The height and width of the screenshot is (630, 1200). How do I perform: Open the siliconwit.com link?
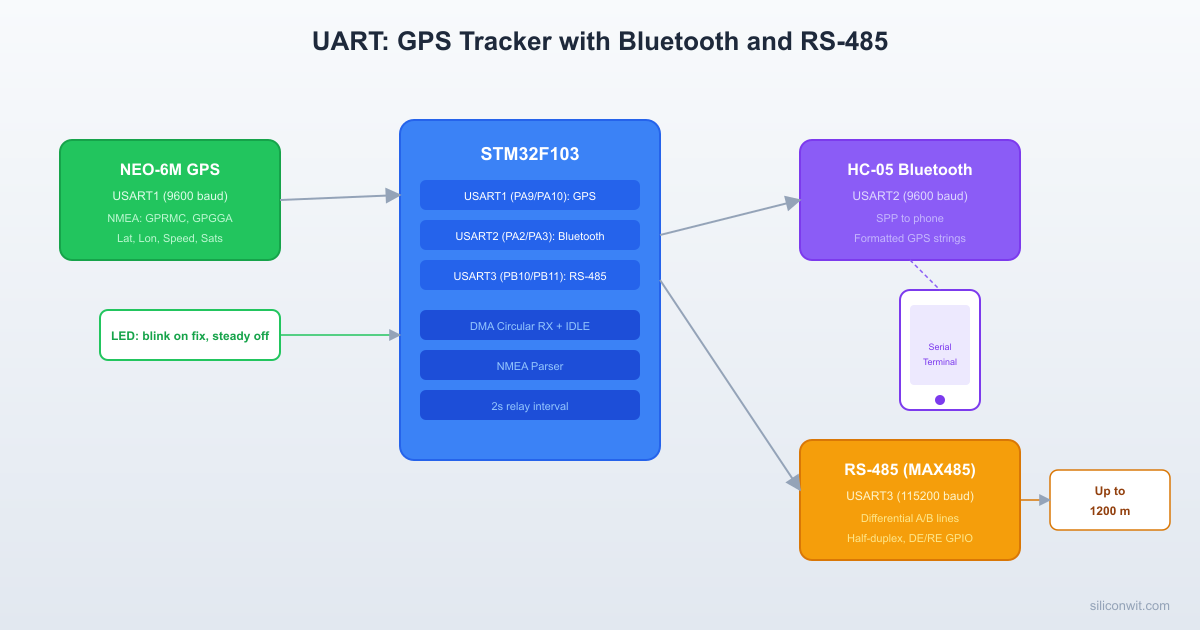tap(1128, 606)
